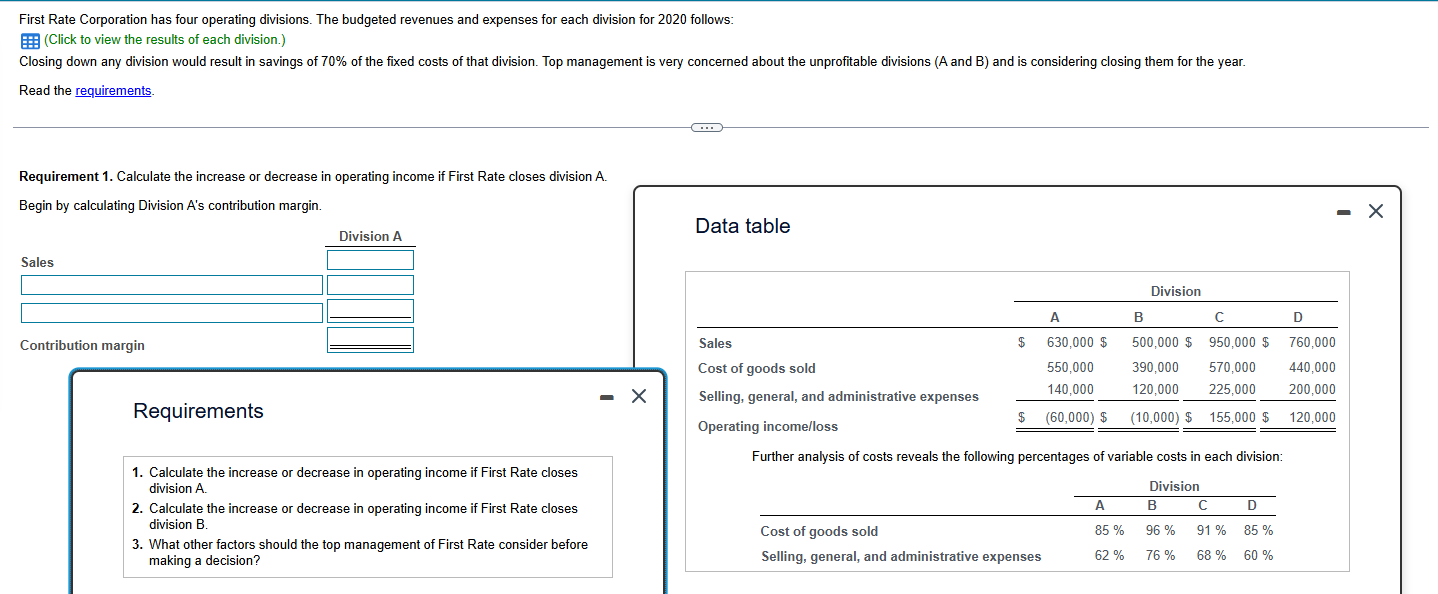This screenshot has width=1438, height=594.
Task: Minimize the Data table window
Action: pyautogui.click(x=1343, y=210)
